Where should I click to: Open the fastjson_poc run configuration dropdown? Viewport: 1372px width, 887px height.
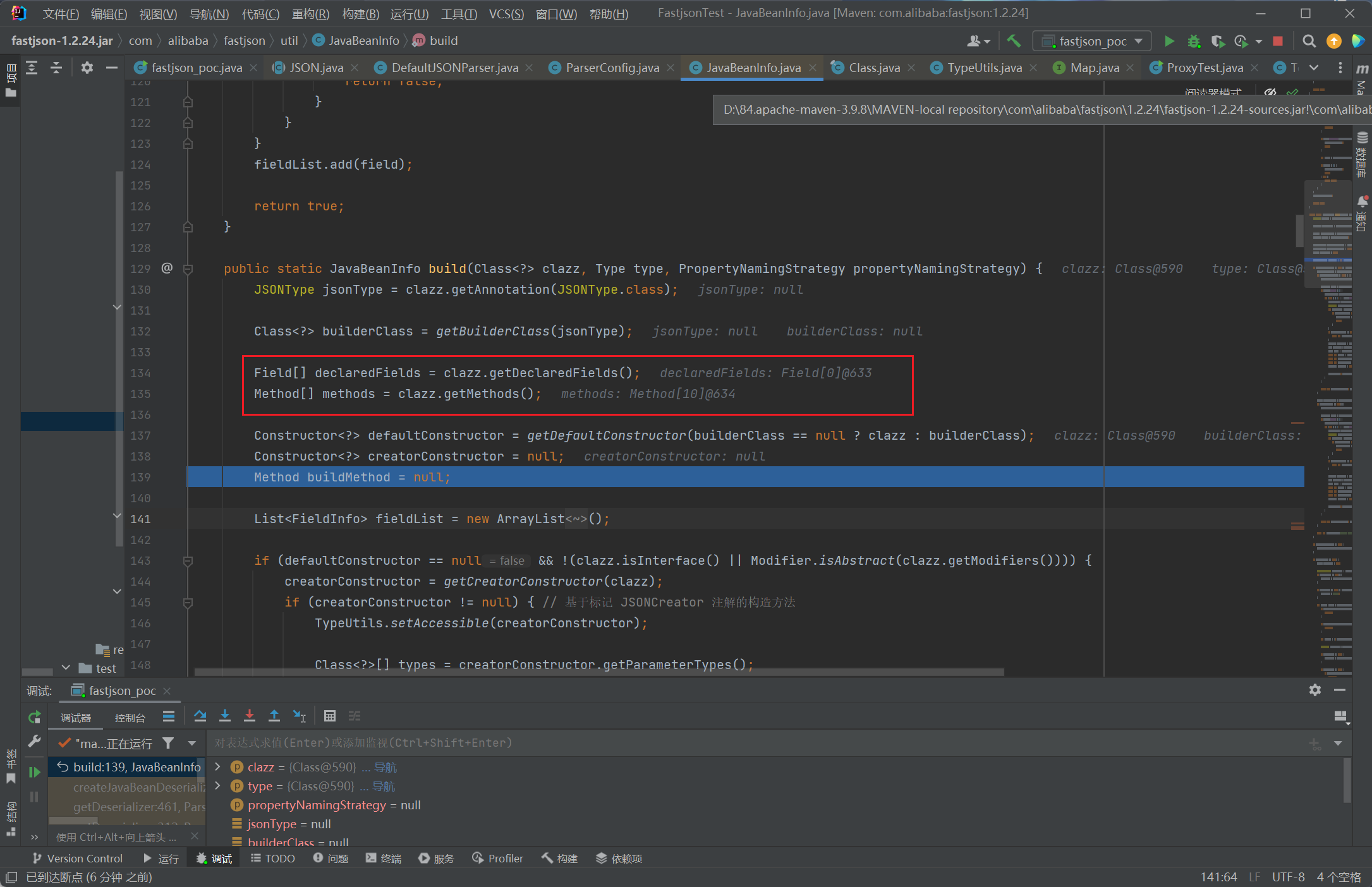click(x=1092, y=41)
